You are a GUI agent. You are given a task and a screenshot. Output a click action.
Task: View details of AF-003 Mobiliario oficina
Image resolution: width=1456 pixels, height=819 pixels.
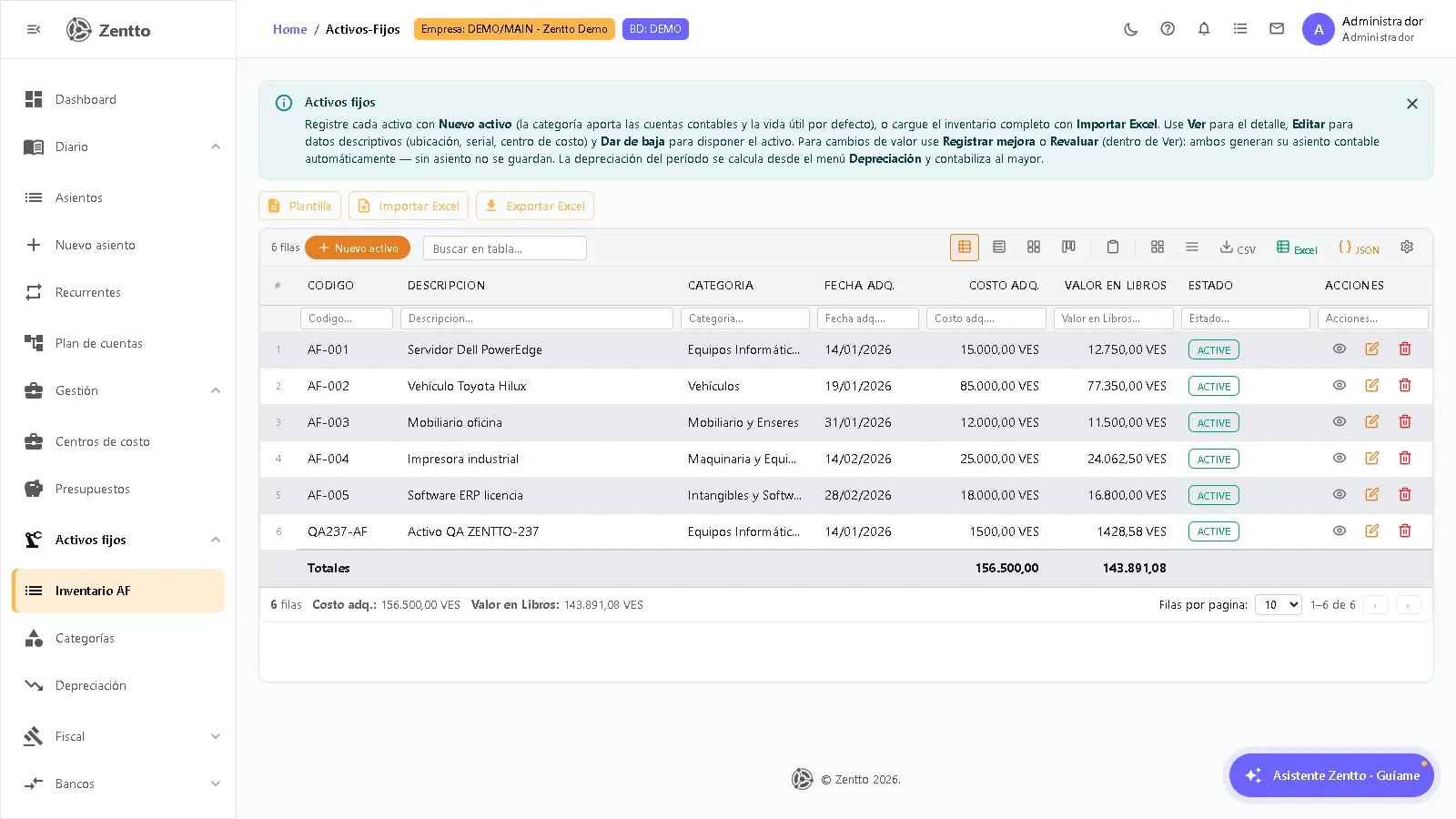(1340, 421)
